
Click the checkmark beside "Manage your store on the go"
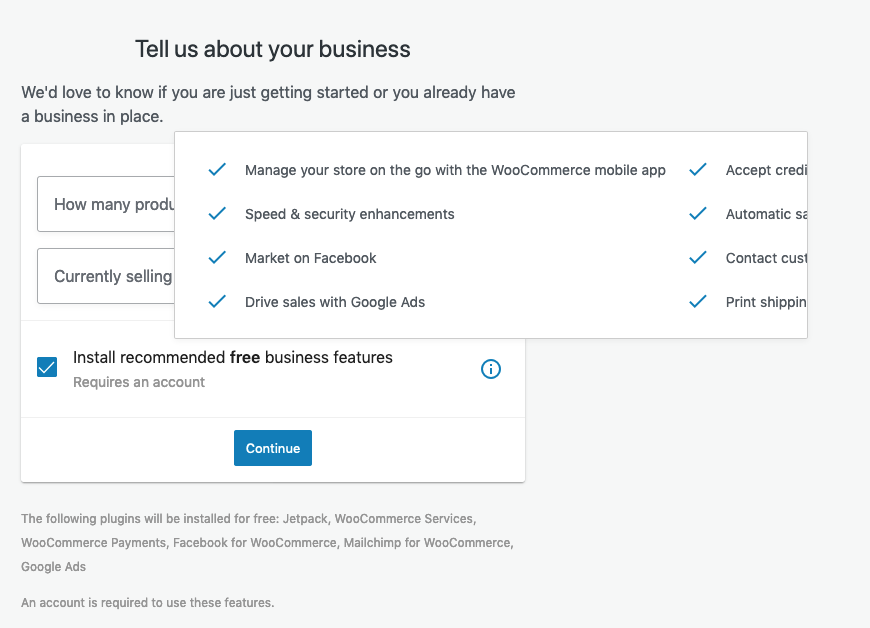[217, 170]
